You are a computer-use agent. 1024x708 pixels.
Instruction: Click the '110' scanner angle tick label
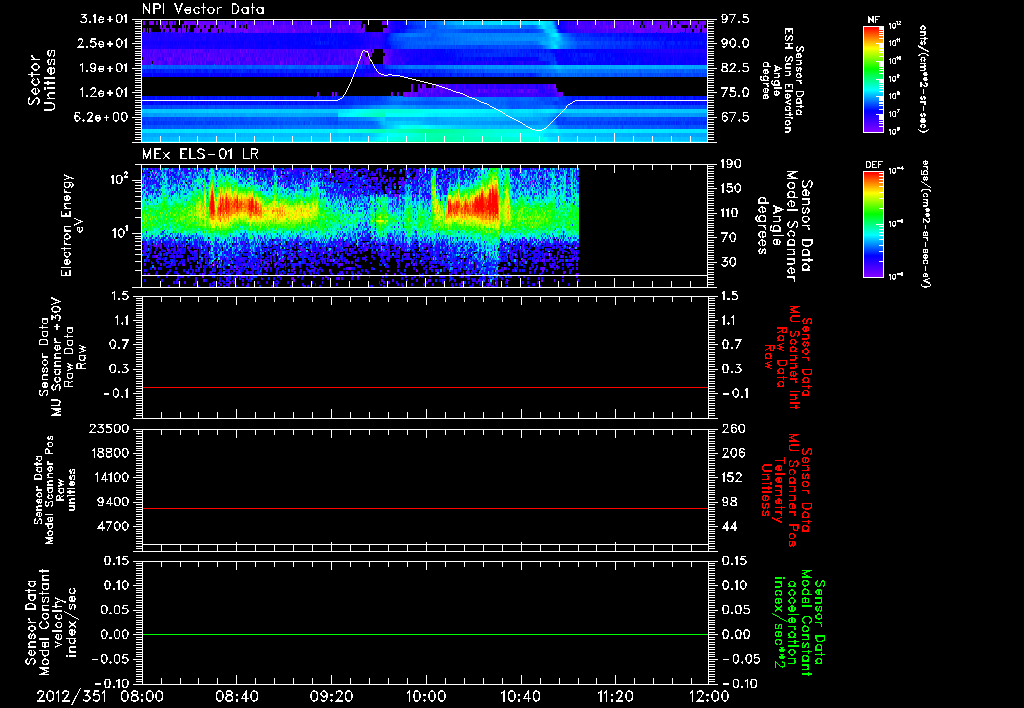tap(732, 213)
